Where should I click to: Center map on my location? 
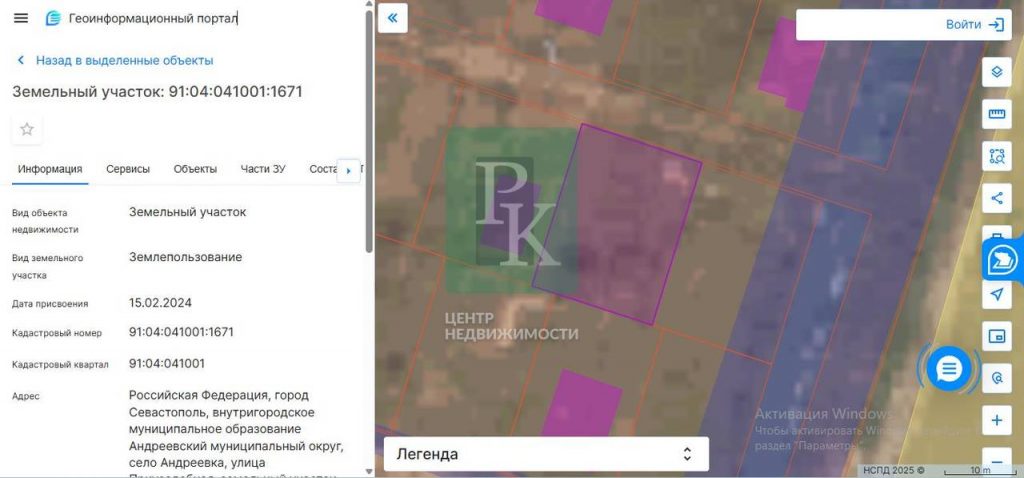coord(996,294)
